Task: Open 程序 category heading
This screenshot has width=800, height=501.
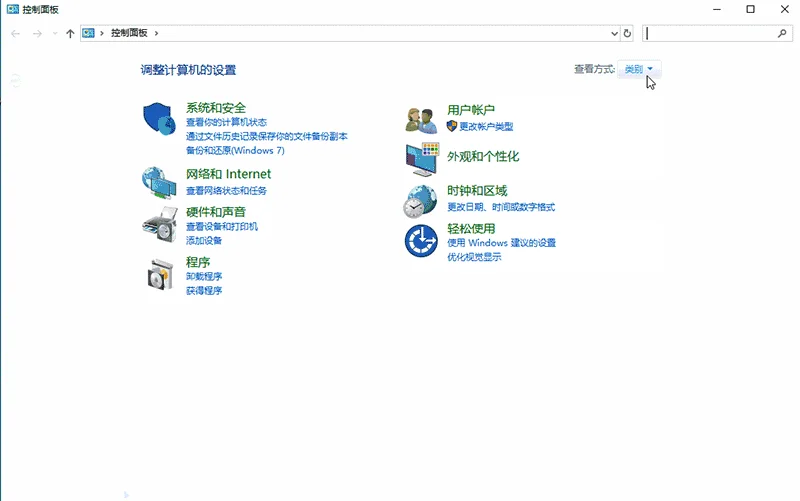Action: coord(198,262)
